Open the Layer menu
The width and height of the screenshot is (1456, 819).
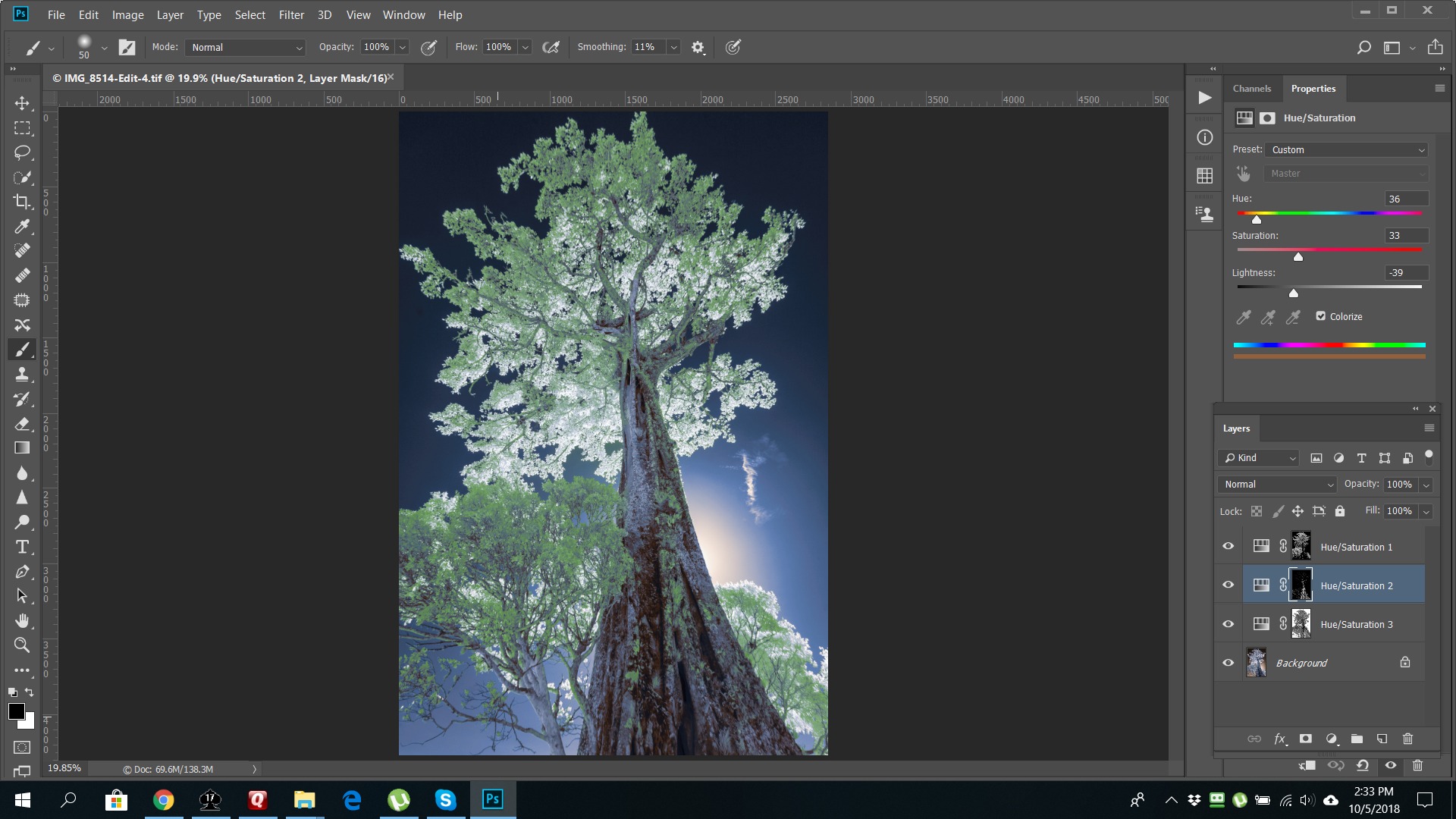[x=170, y=14]
